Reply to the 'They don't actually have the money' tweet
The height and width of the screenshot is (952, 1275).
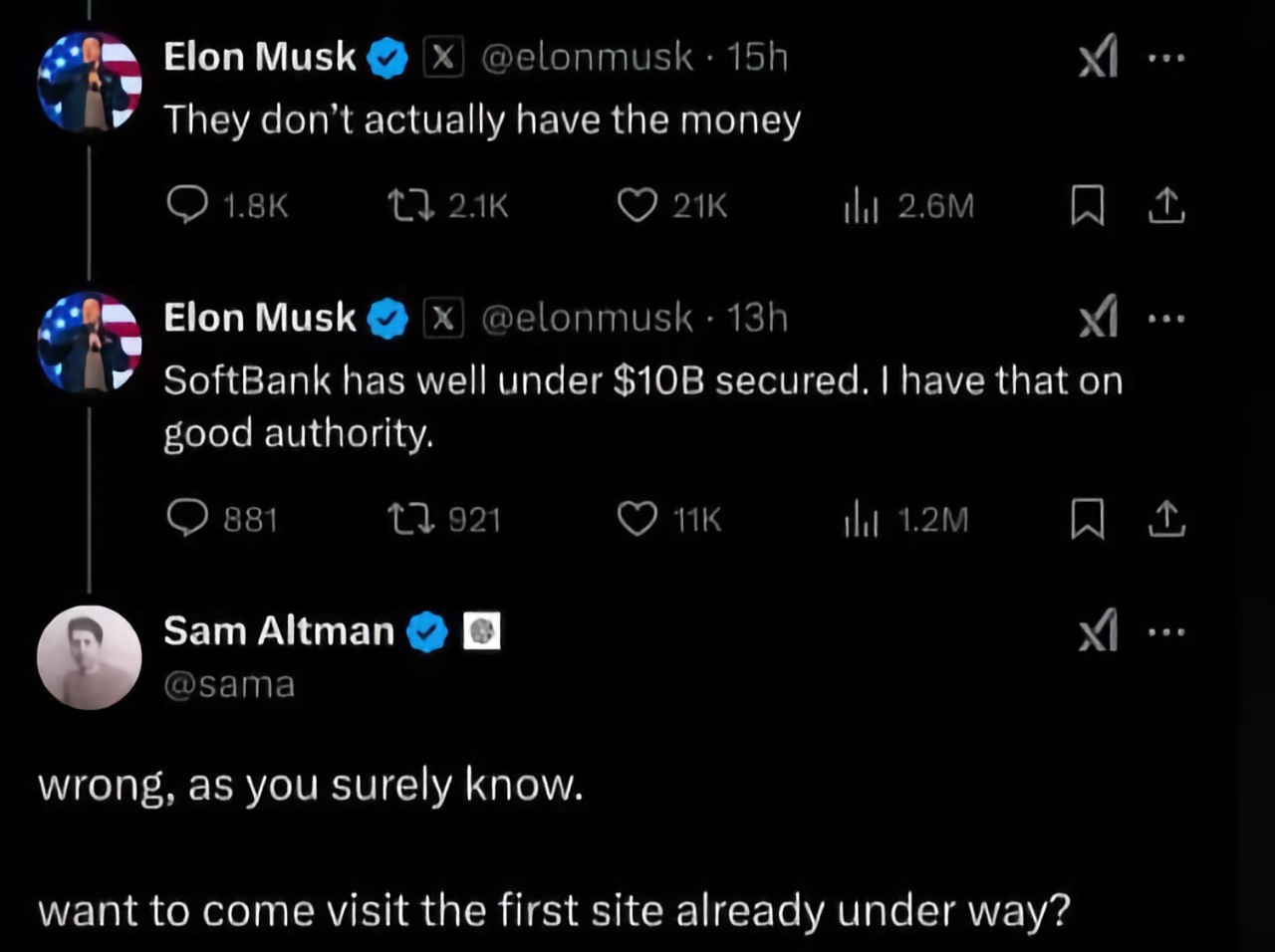coord(187,205)
